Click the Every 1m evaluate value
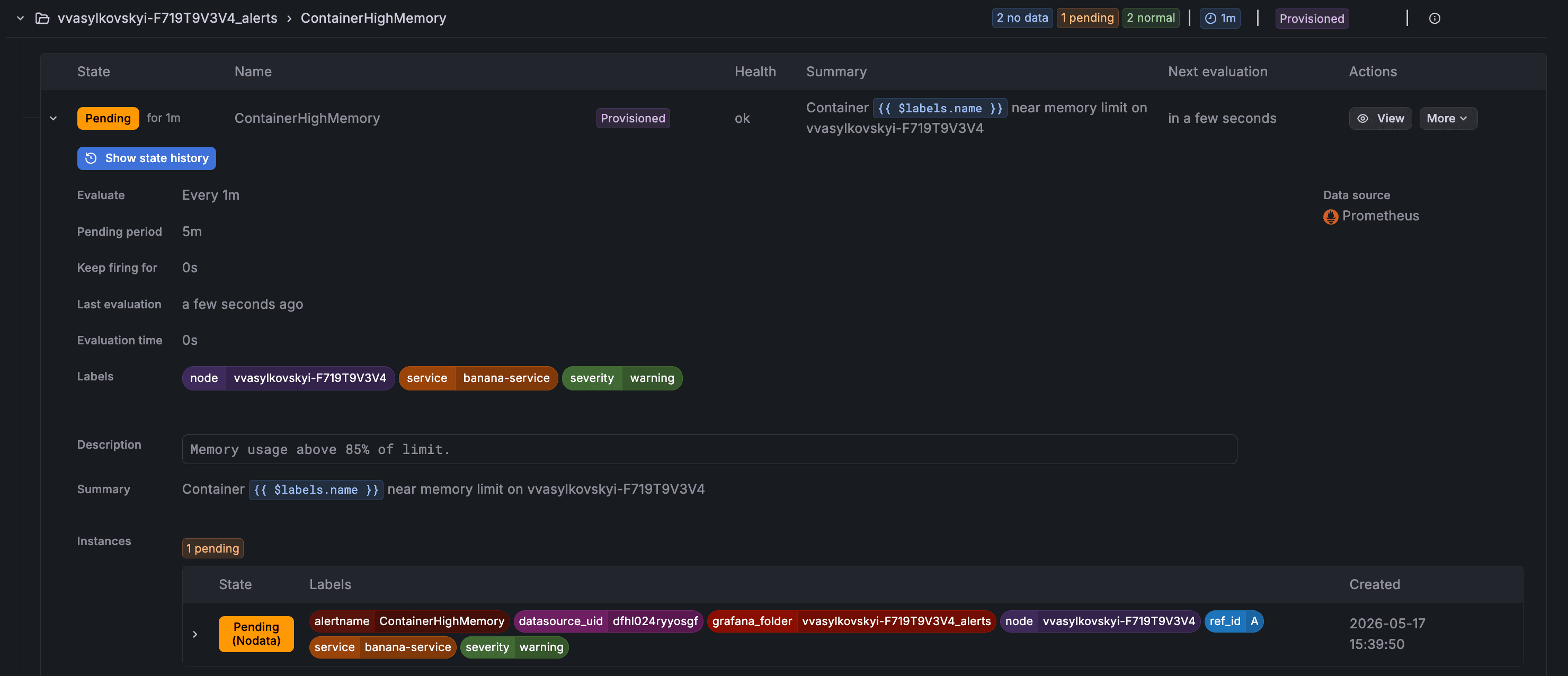Screen dimensions: 1568x676 [x=211, y=195]
